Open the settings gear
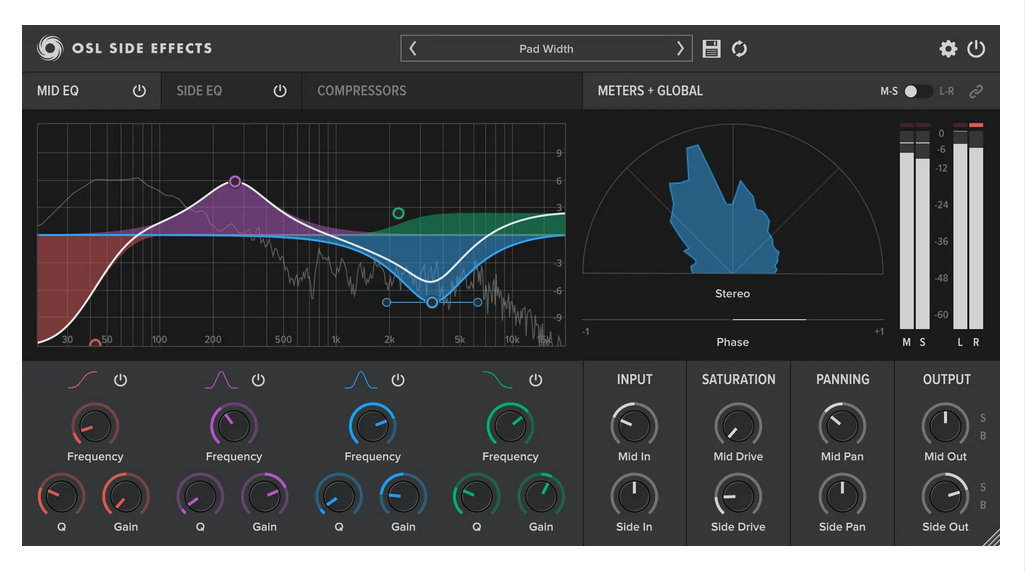Image resolution: width=1025 pixels, height=573 pixels. pos(948,48)
